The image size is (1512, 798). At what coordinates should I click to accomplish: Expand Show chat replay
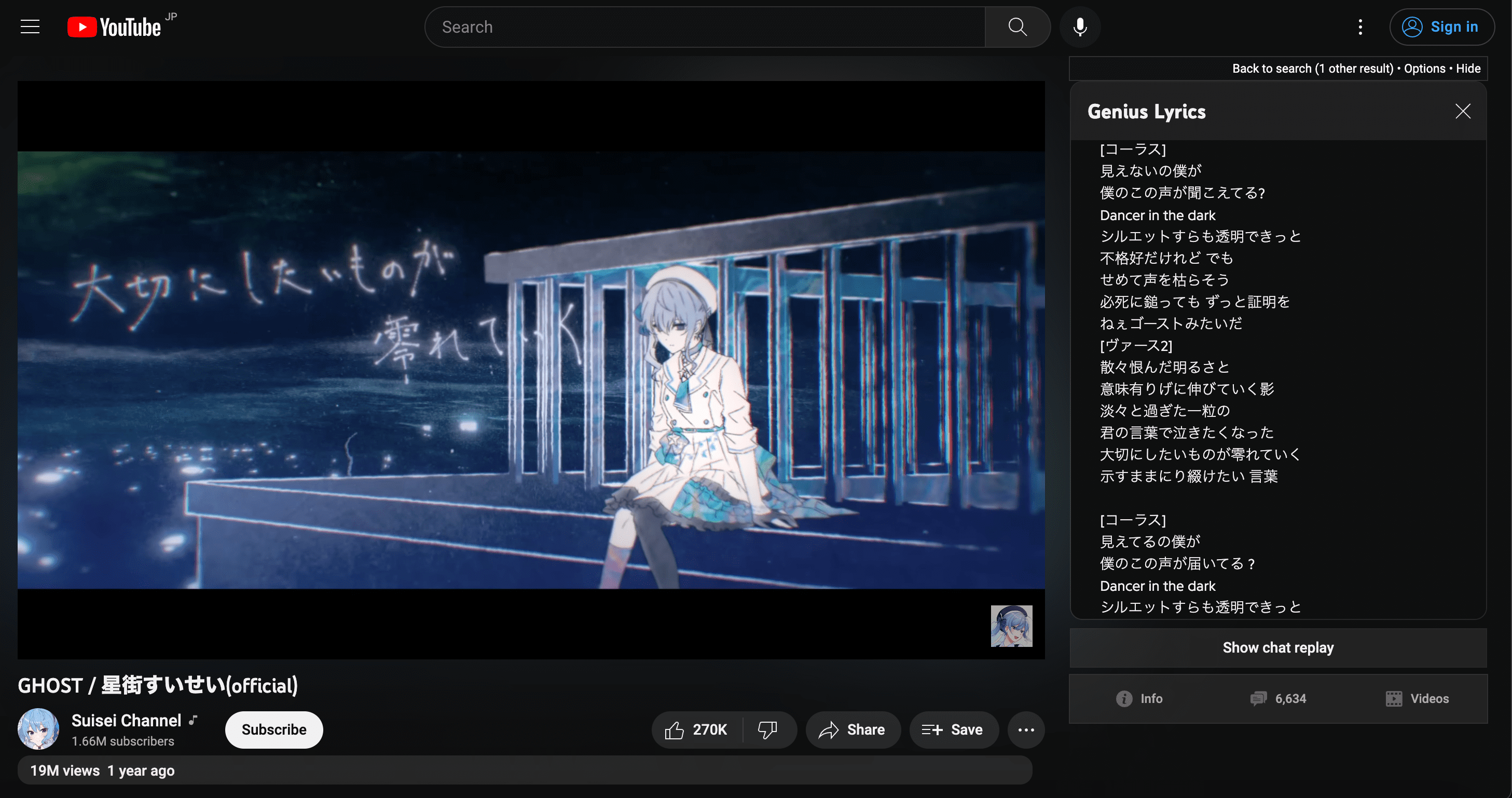(x=1278, y=647)
